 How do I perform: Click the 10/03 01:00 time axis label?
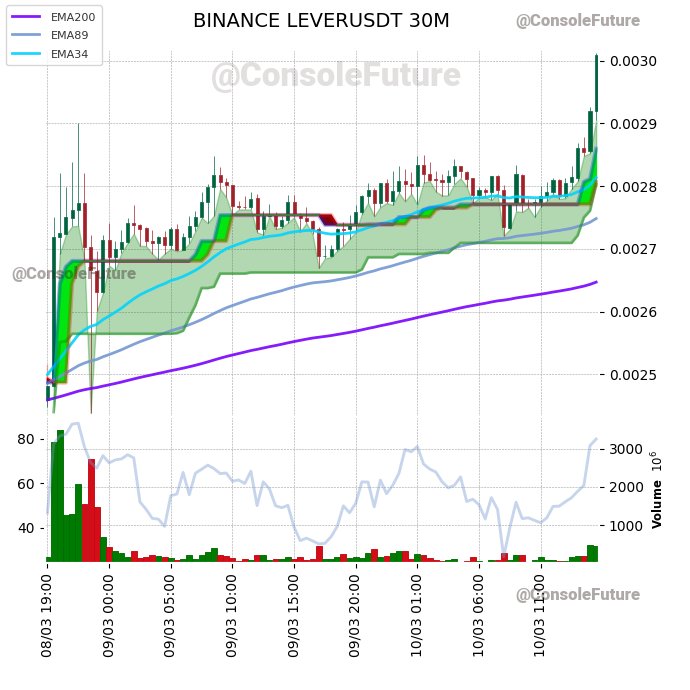(x=416, y=616)
